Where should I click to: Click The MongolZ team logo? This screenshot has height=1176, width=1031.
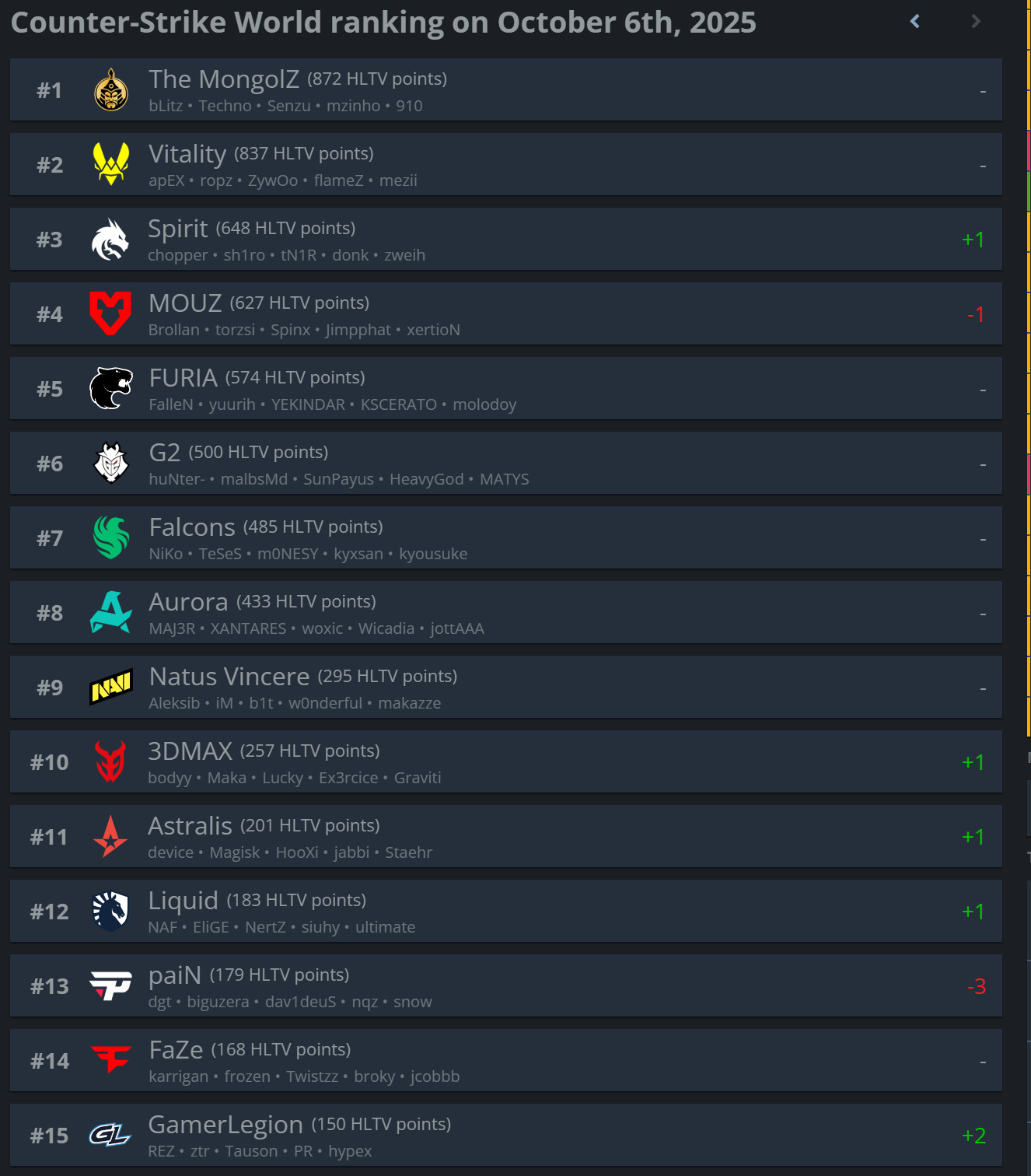coord(111,89)
